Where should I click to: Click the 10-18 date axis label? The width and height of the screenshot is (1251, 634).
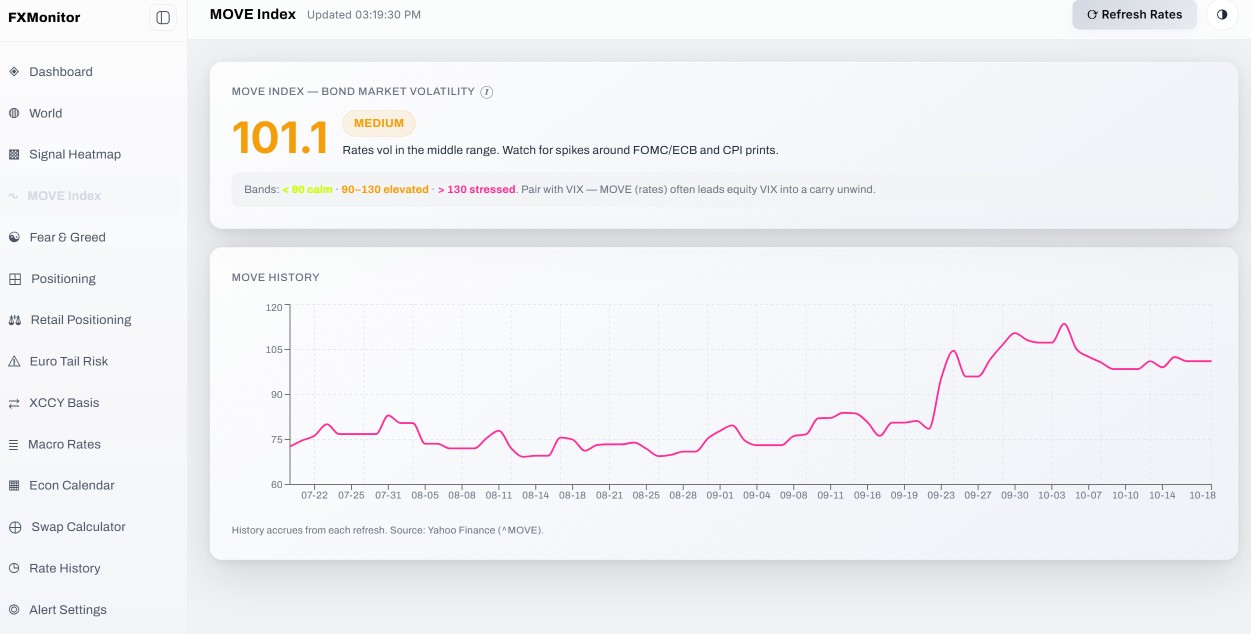1203,495
